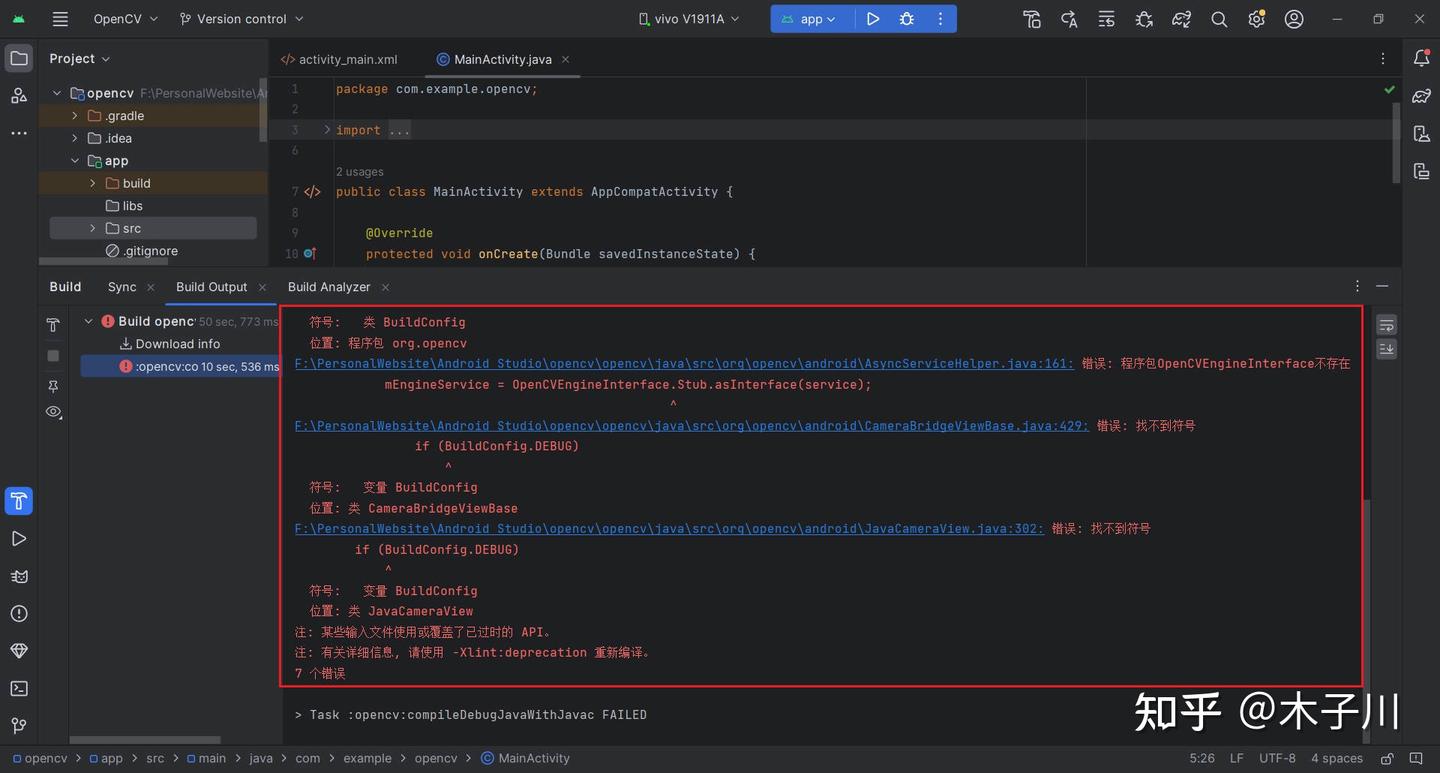Switch to the activity_main.xml editor tab
The image size is (1440, 773).
[348, 59]
